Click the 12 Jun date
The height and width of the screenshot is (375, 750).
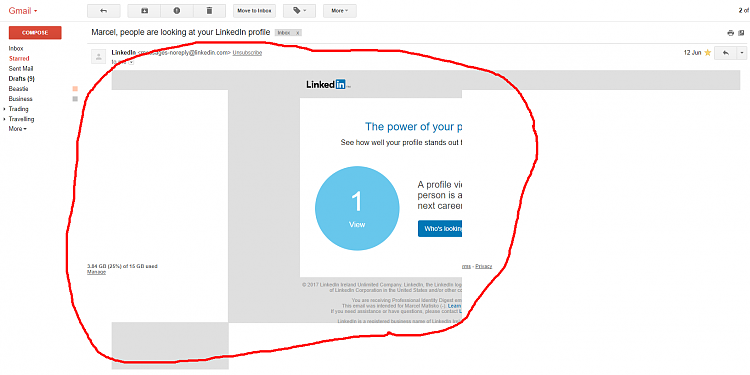click(692, 53)
